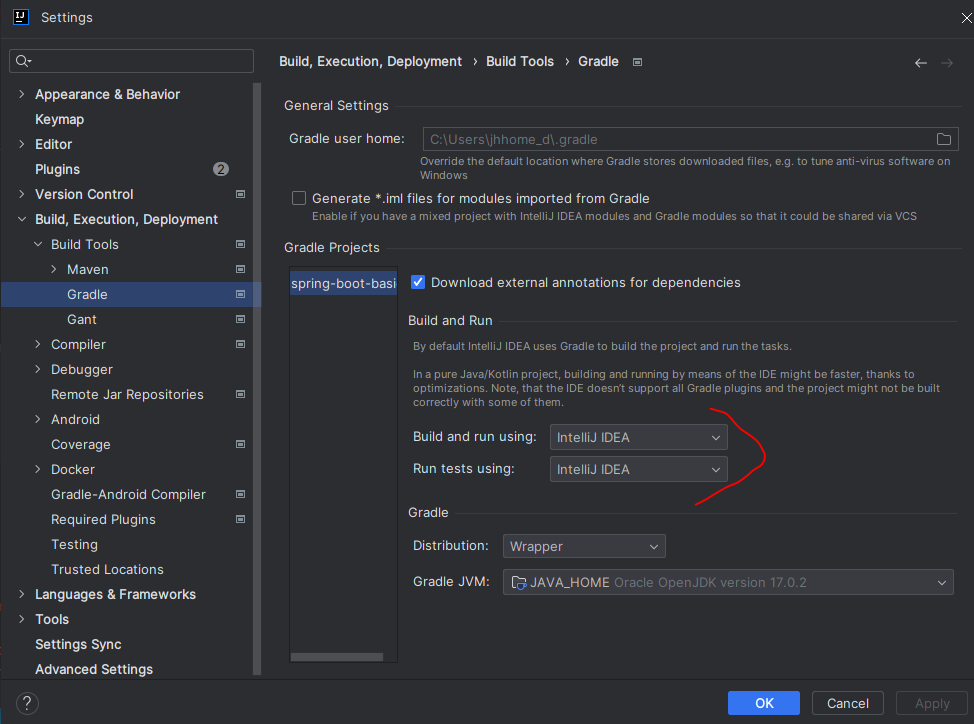Expand the Version Control section
This screenshot has height=724, width=974.
click(x=22, y=194)
